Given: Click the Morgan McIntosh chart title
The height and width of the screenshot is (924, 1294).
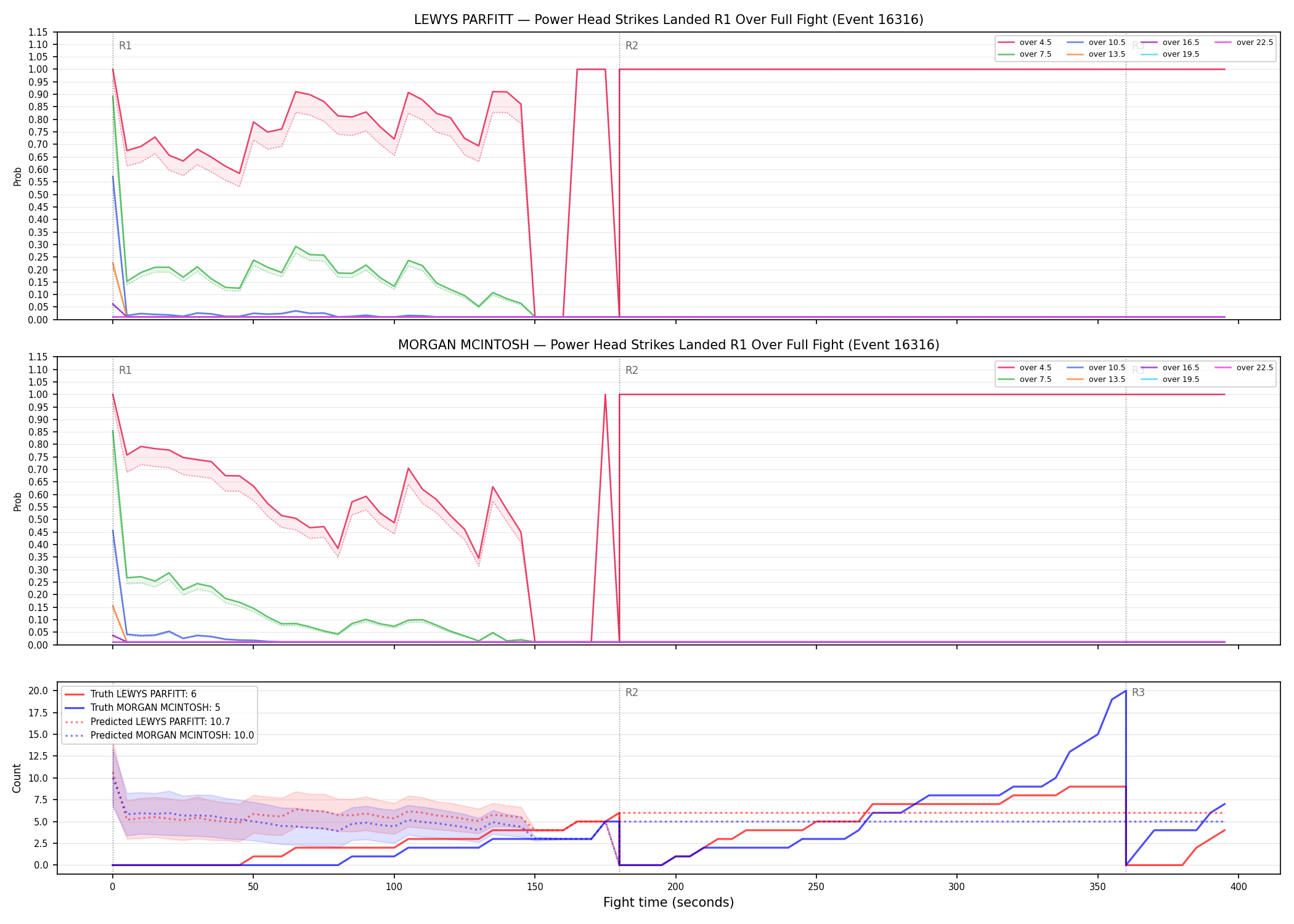Looking at the screenshot, I should [669, 345].
